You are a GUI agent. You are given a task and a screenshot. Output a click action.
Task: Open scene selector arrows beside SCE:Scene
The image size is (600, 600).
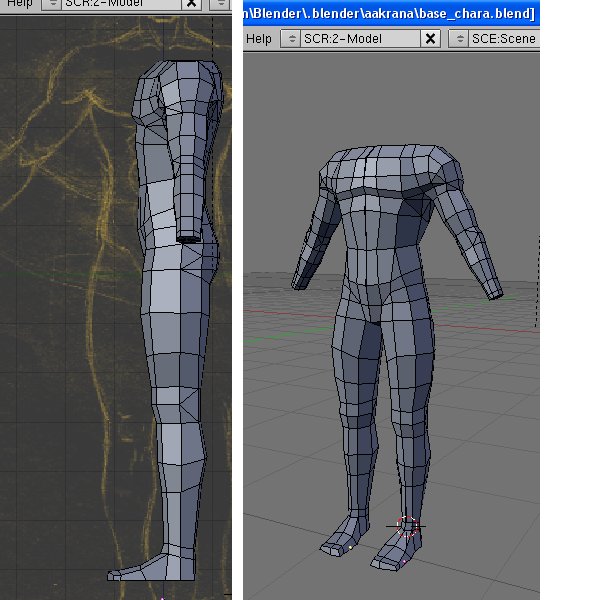(x=459, y=39)
